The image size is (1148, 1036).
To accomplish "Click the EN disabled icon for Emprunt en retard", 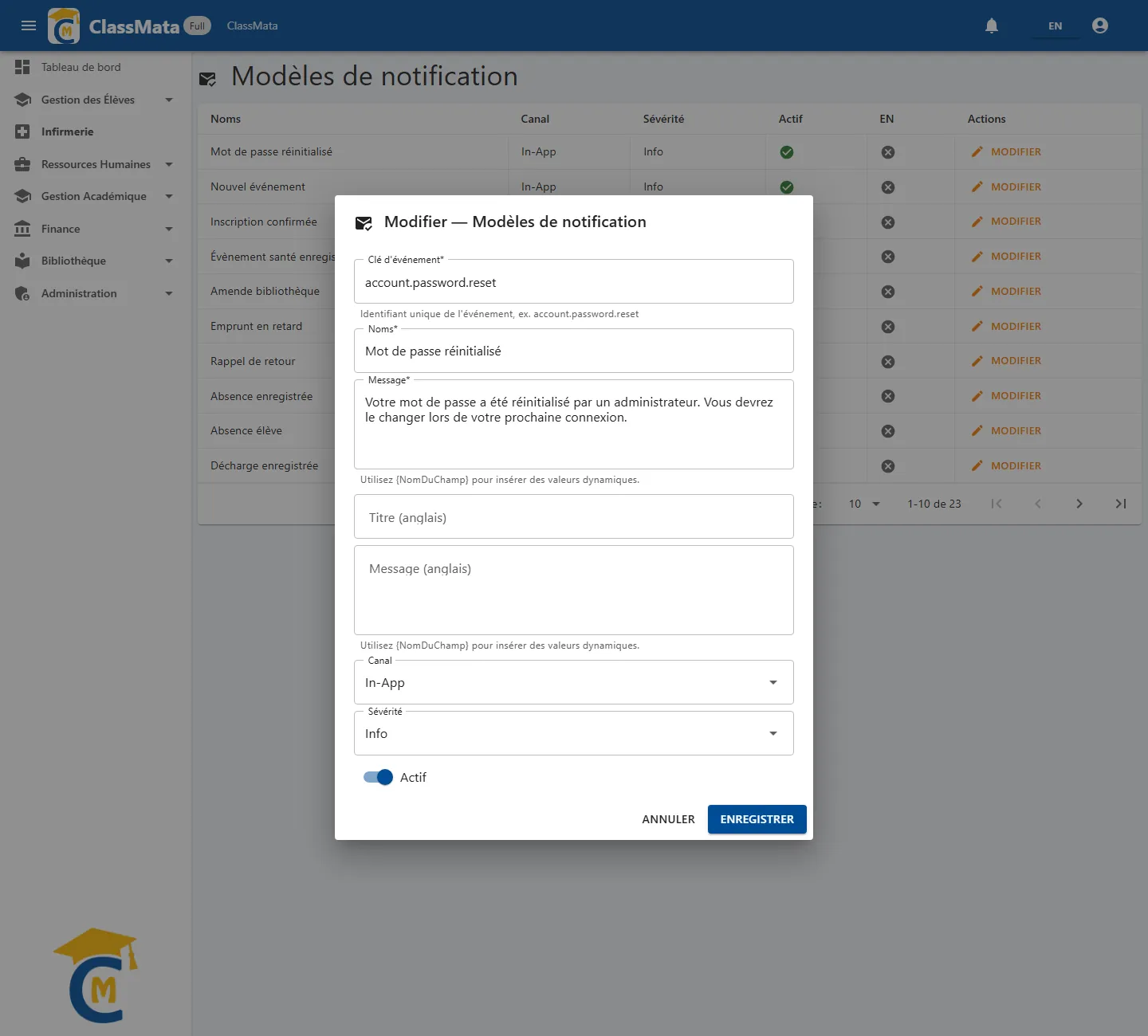I will click(888, 327).
